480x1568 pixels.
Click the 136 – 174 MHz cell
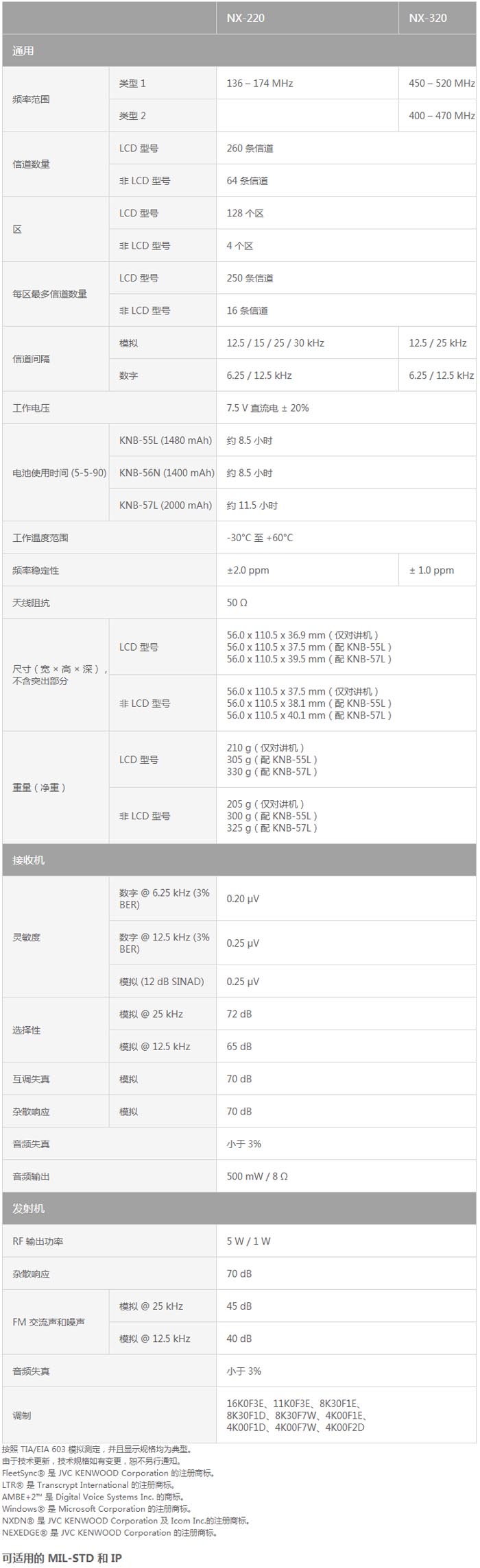coord(260,84)
